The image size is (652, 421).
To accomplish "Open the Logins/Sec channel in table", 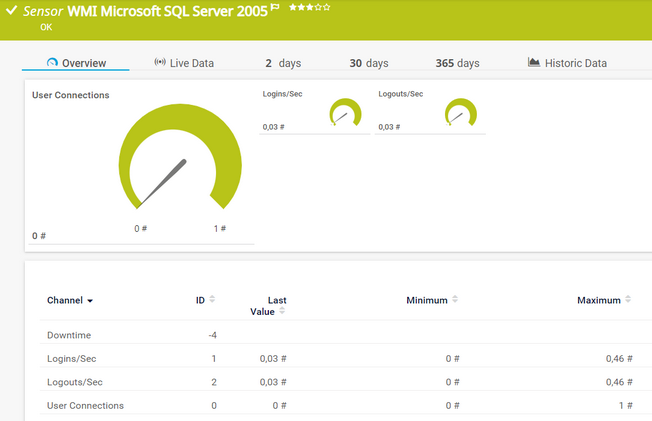I will click(x=71, y=358).
